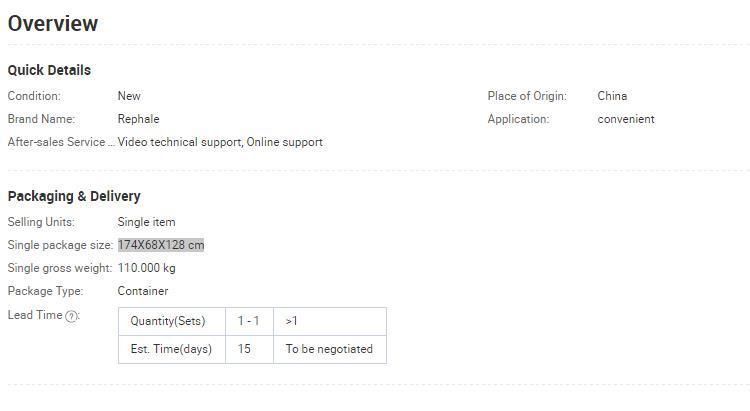Click the Place of Origin value China

(x=612, y=96)
